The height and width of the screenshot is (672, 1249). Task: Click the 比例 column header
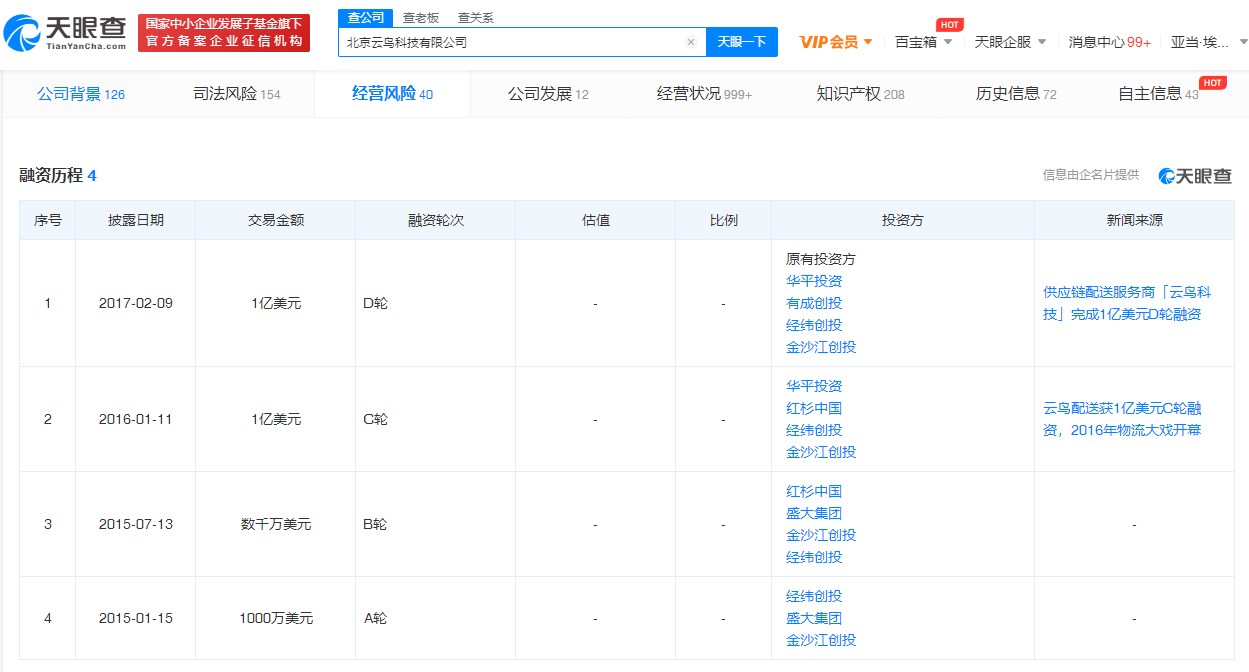click(724, 220)
